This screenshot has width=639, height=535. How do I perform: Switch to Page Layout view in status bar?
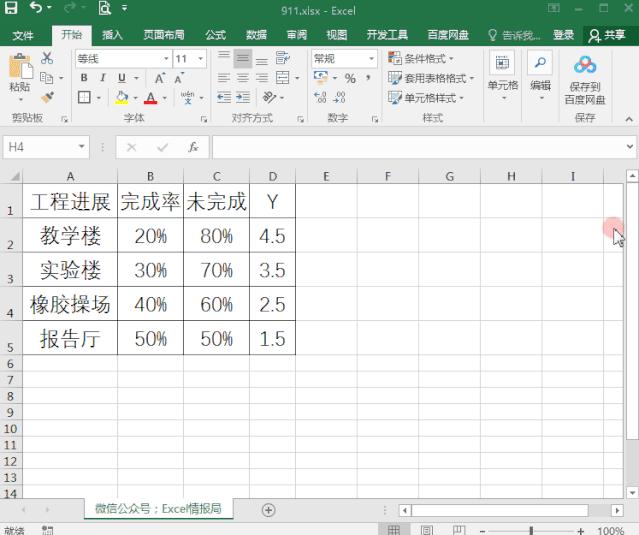(x=427, y=530)
